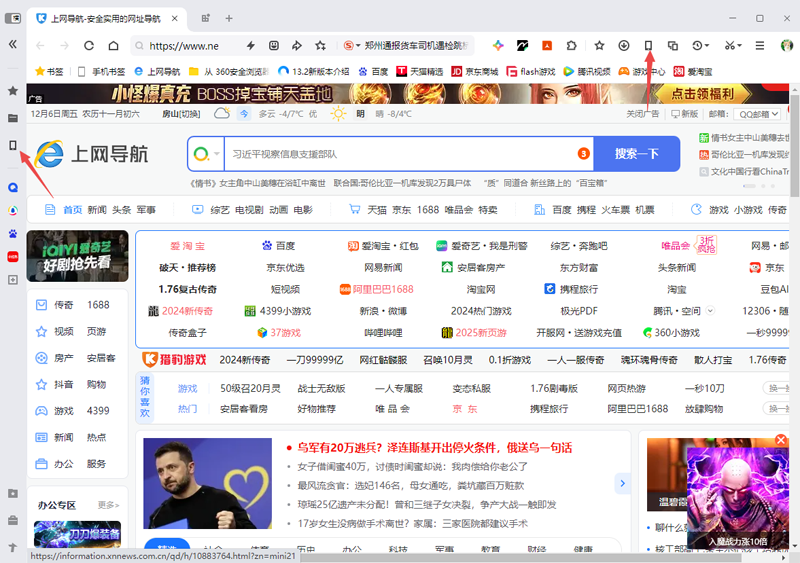Screen dimensions: 800x563
Task: Click the add-app plus icon in sidebar
Action: (13, 280)
